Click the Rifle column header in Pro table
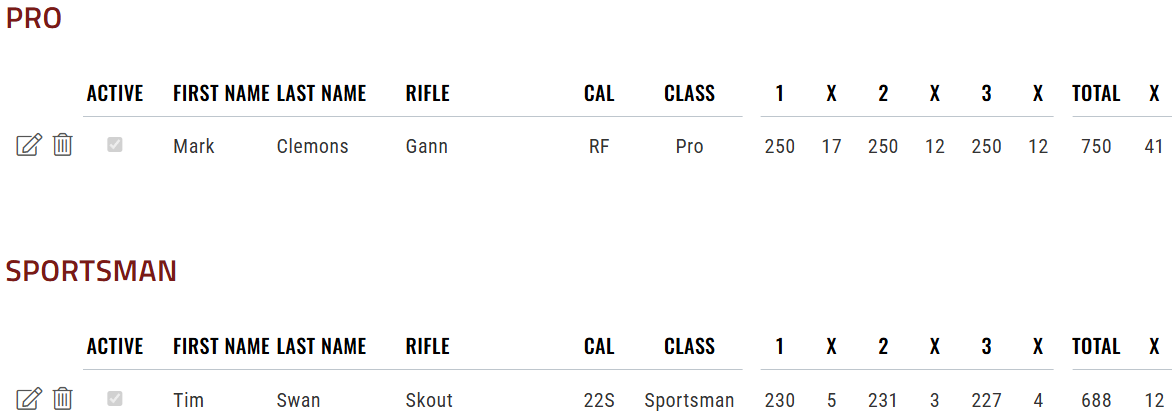1172x416 pixels. point(428,93)
